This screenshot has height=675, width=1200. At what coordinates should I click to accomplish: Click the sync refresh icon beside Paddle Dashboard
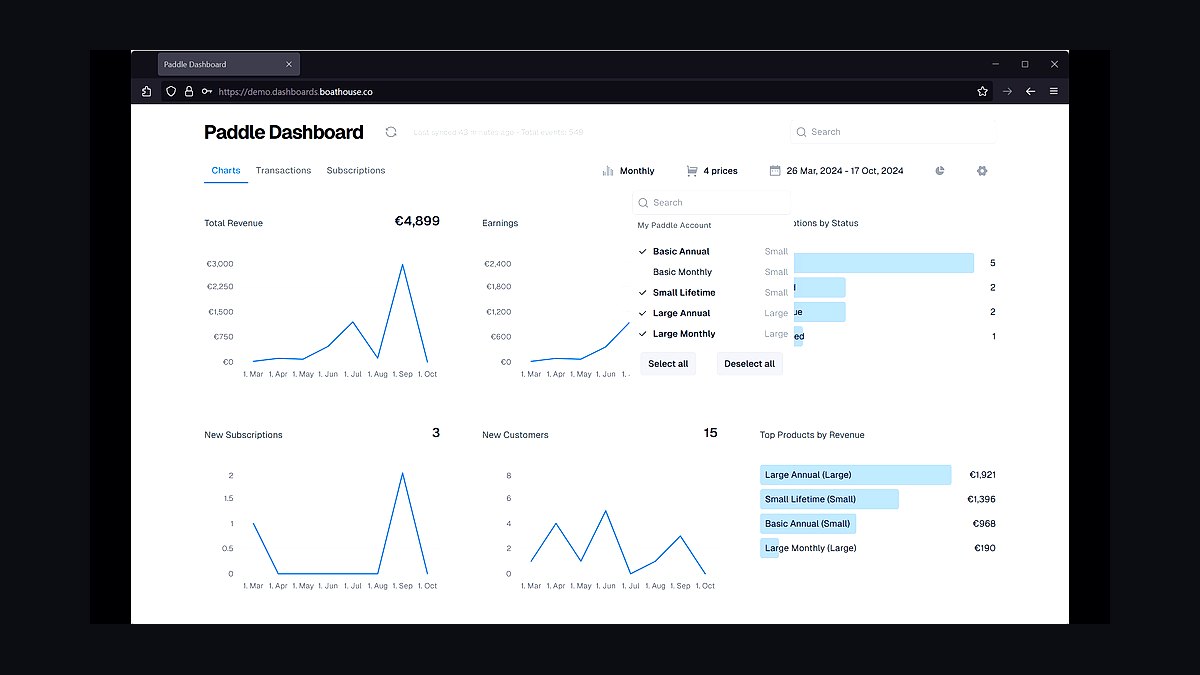click(391, 132)
